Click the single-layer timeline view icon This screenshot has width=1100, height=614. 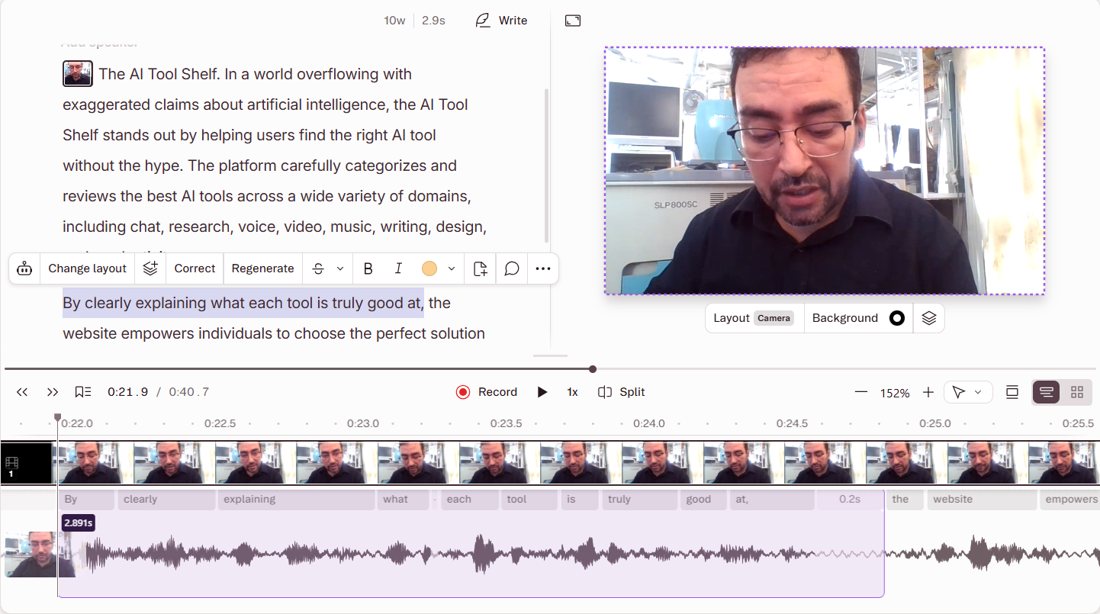click(x=1012, y=392)
